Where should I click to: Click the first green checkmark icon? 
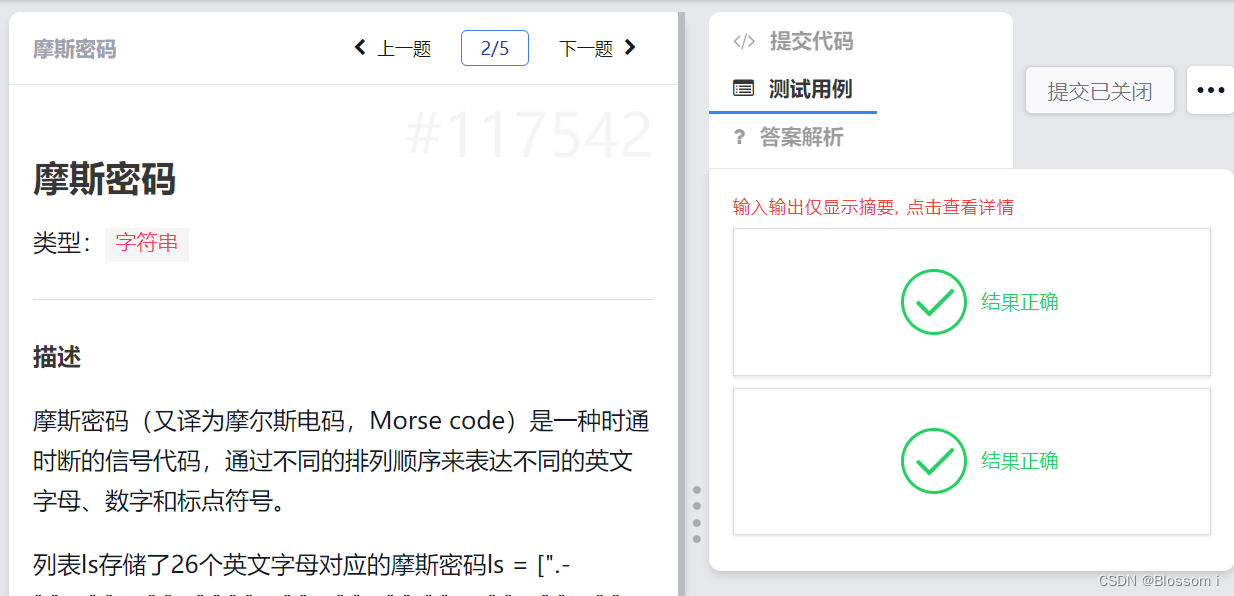(933, 301)
